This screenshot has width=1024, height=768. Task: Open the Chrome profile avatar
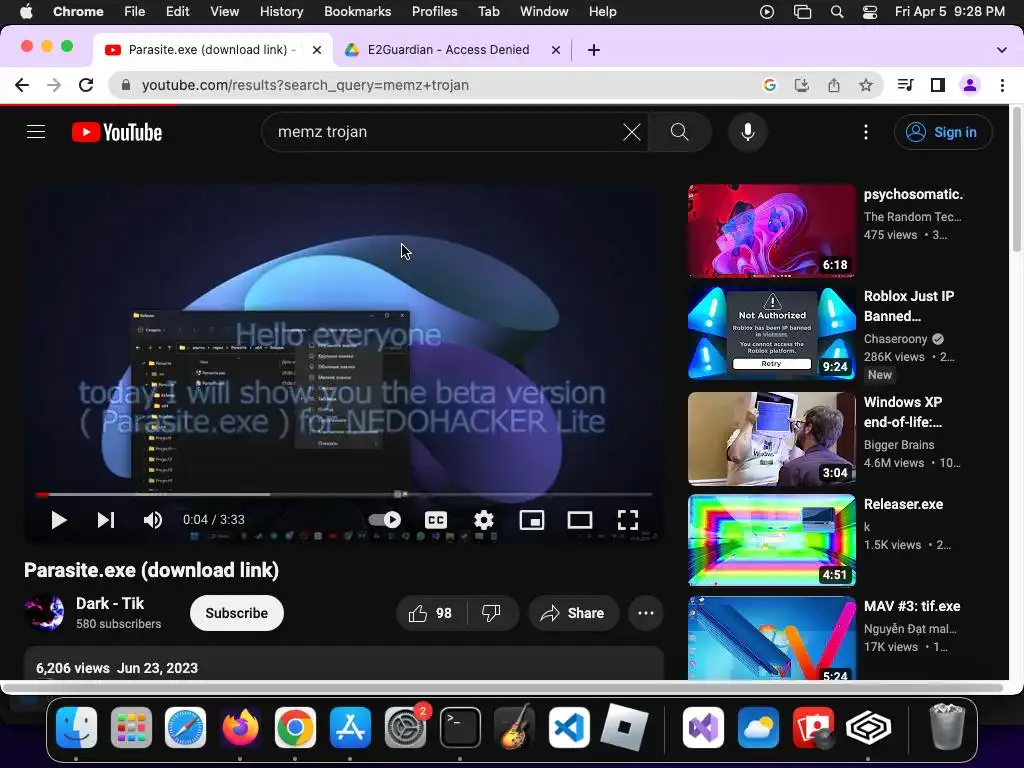click(x=970, y=85)
